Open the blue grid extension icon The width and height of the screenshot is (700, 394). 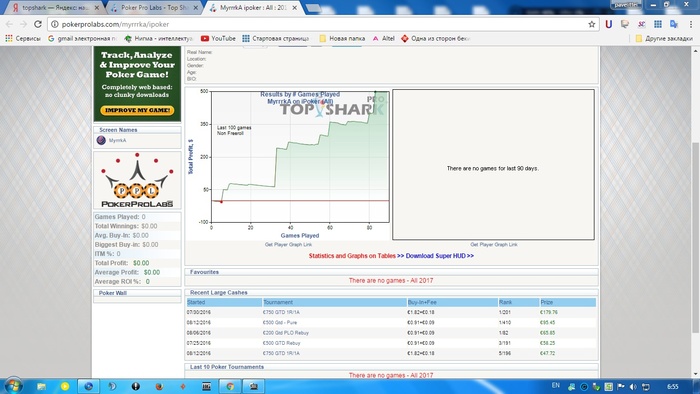click(x=658, y=24)
